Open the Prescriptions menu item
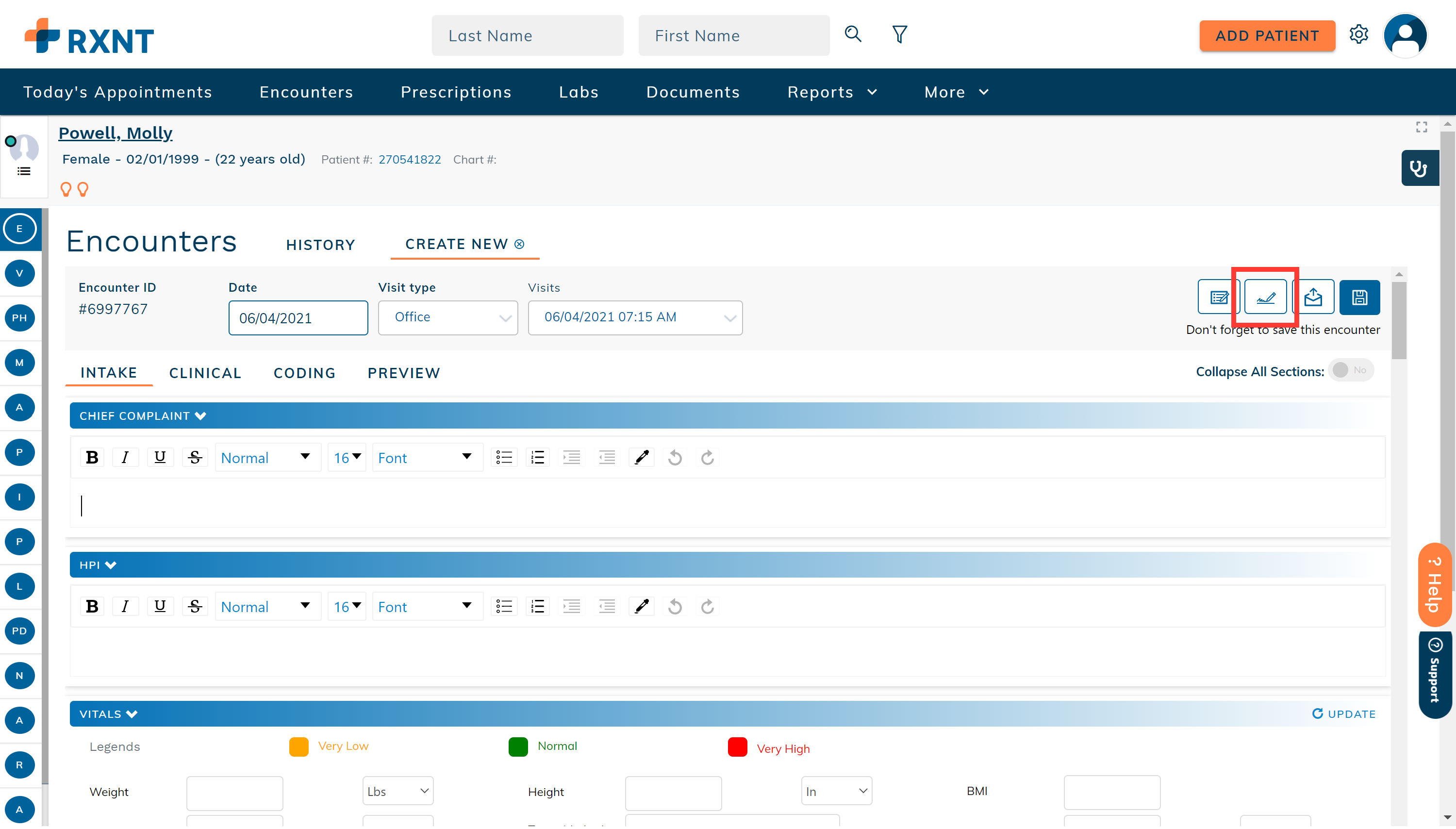The width and height of the screenshot is (1456, 829). (x=455, y=92)
